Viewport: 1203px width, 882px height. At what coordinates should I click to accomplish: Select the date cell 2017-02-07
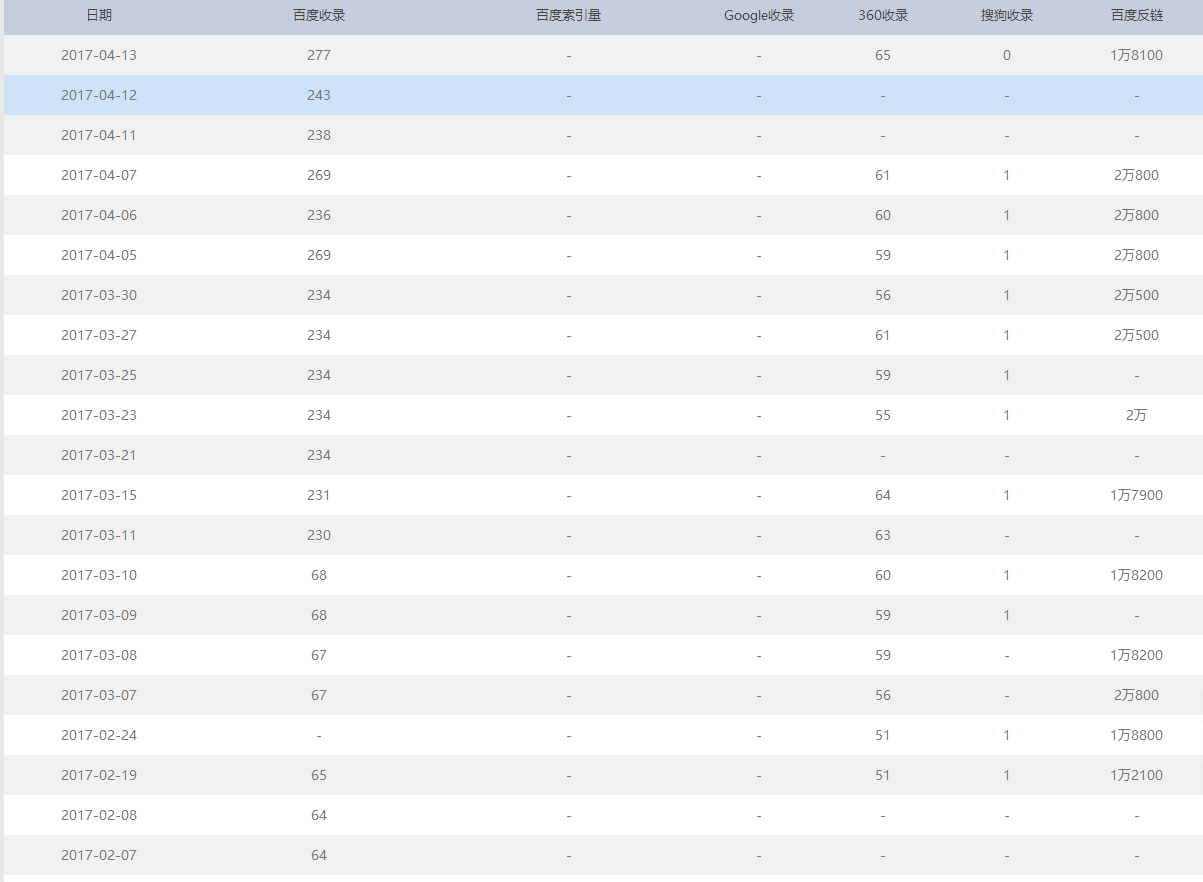tap(99, 855)
